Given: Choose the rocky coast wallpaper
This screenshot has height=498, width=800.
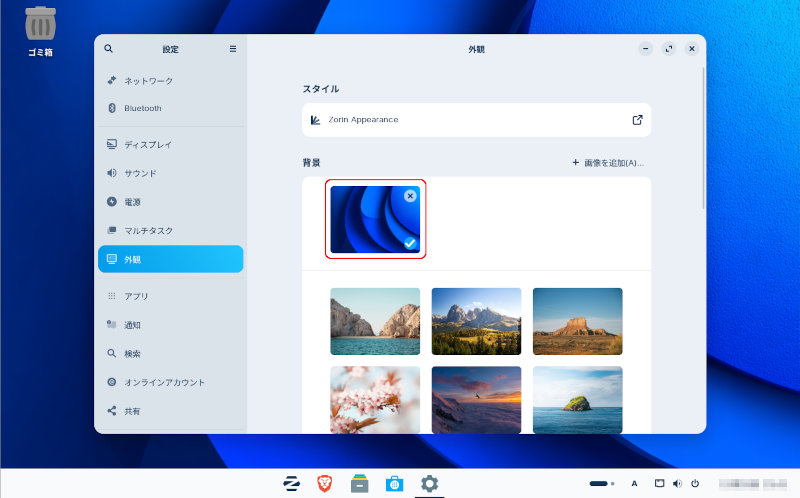Looking at the screenshot, I should [x=375, y=321].
